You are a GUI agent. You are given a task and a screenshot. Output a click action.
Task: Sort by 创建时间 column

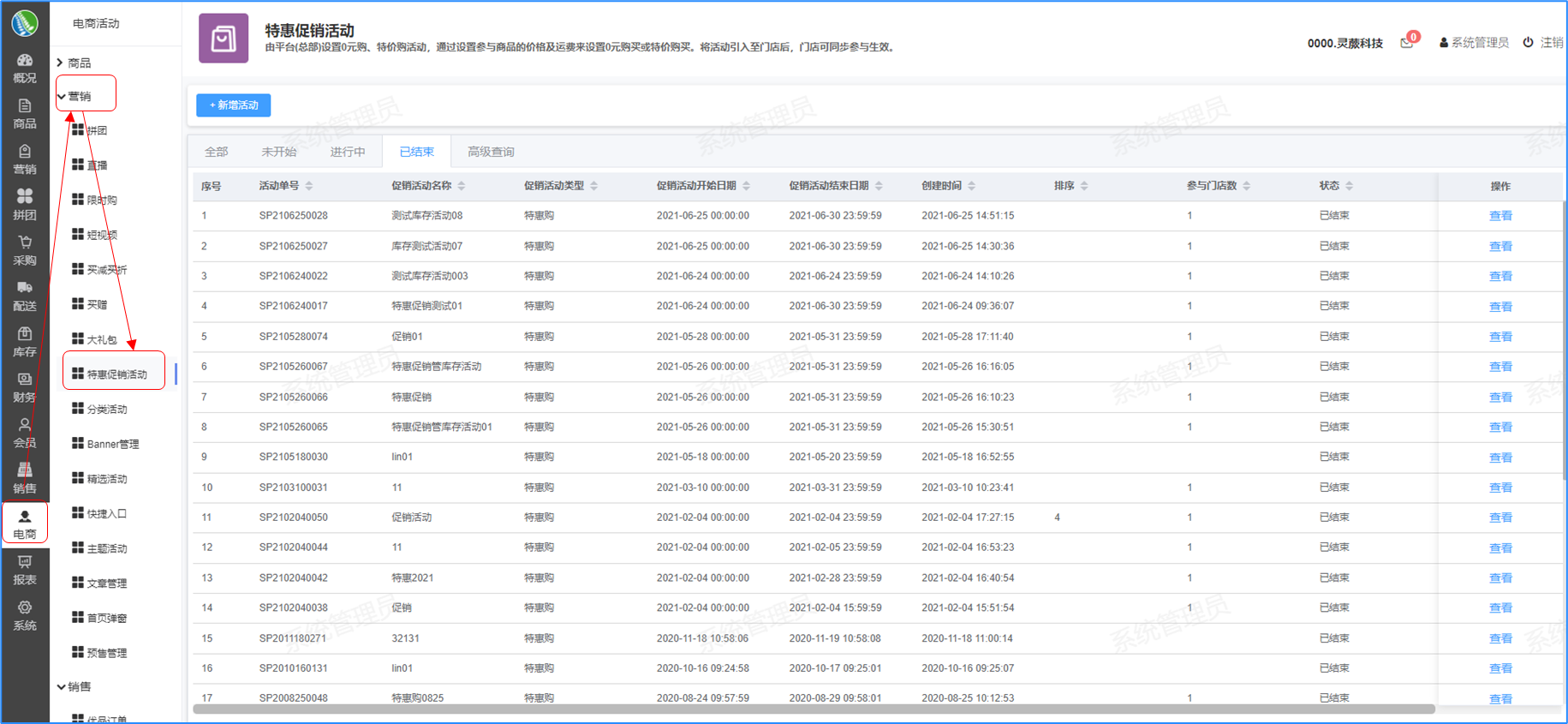(971, 186)
